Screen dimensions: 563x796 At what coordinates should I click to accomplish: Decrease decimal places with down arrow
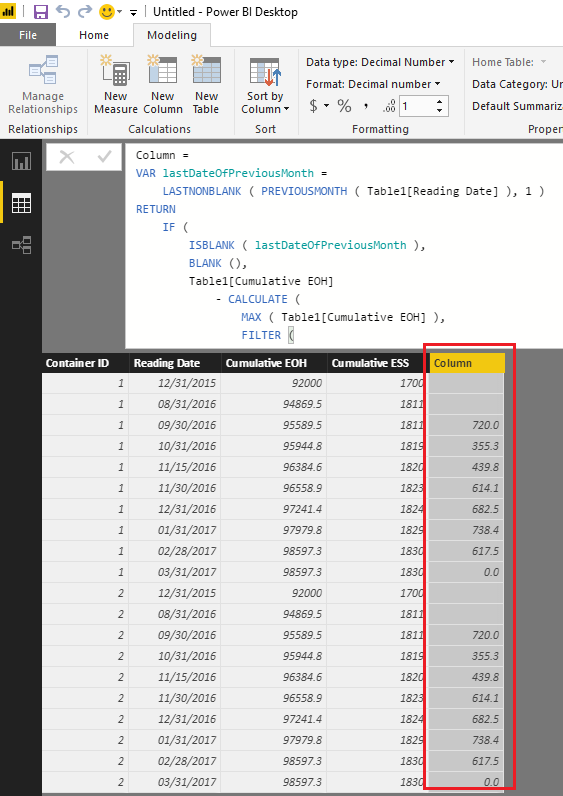(x=440, y=111)
